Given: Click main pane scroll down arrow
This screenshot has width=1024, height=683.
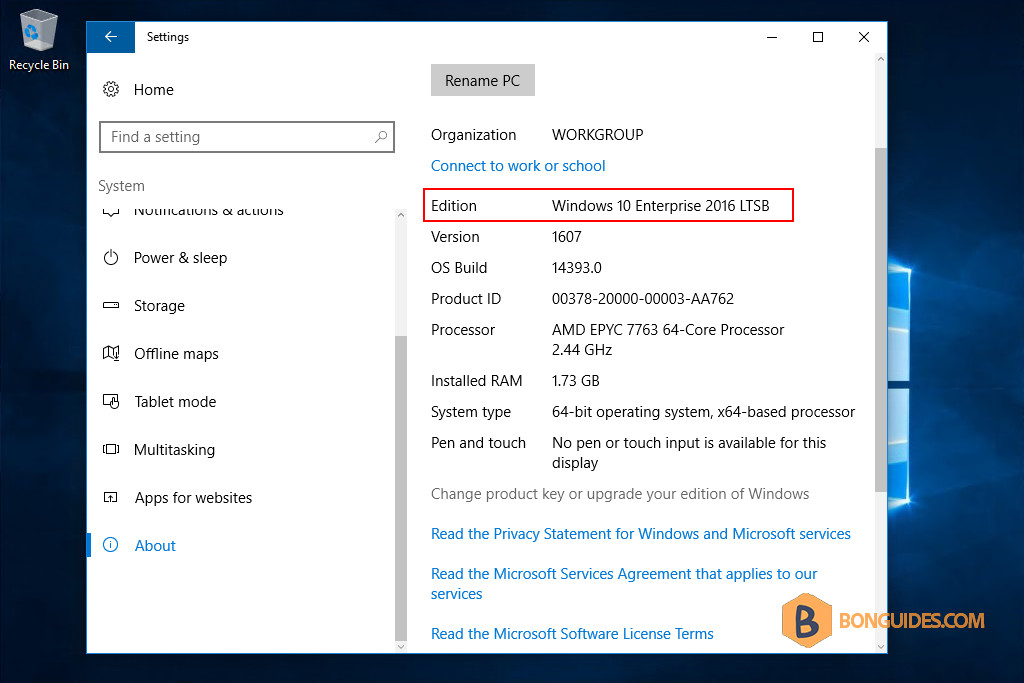Looking at the screenshot, I should (x=880, y=646).
